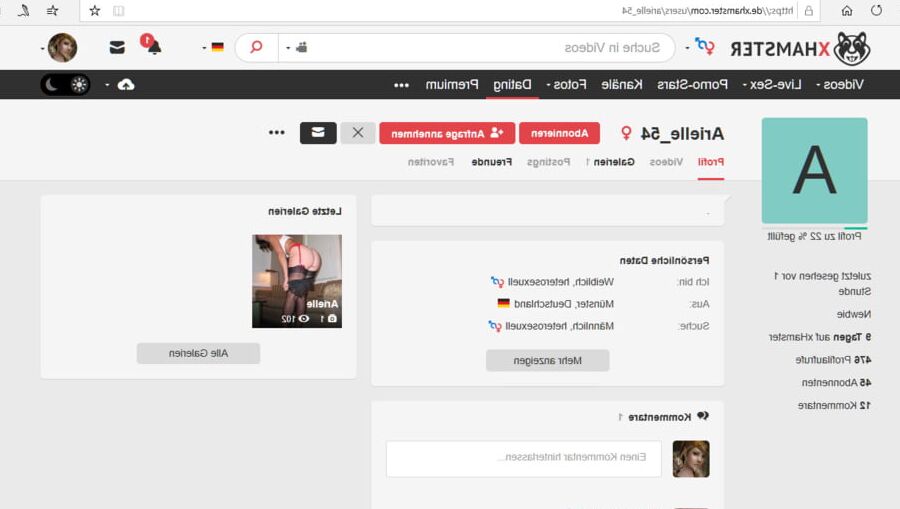Open the browser home icon

coord(847,10)
